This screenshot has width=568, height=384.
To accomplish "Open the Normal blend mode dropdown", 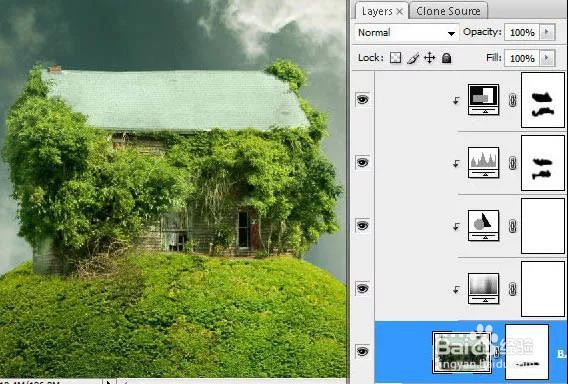I will 407,33.
